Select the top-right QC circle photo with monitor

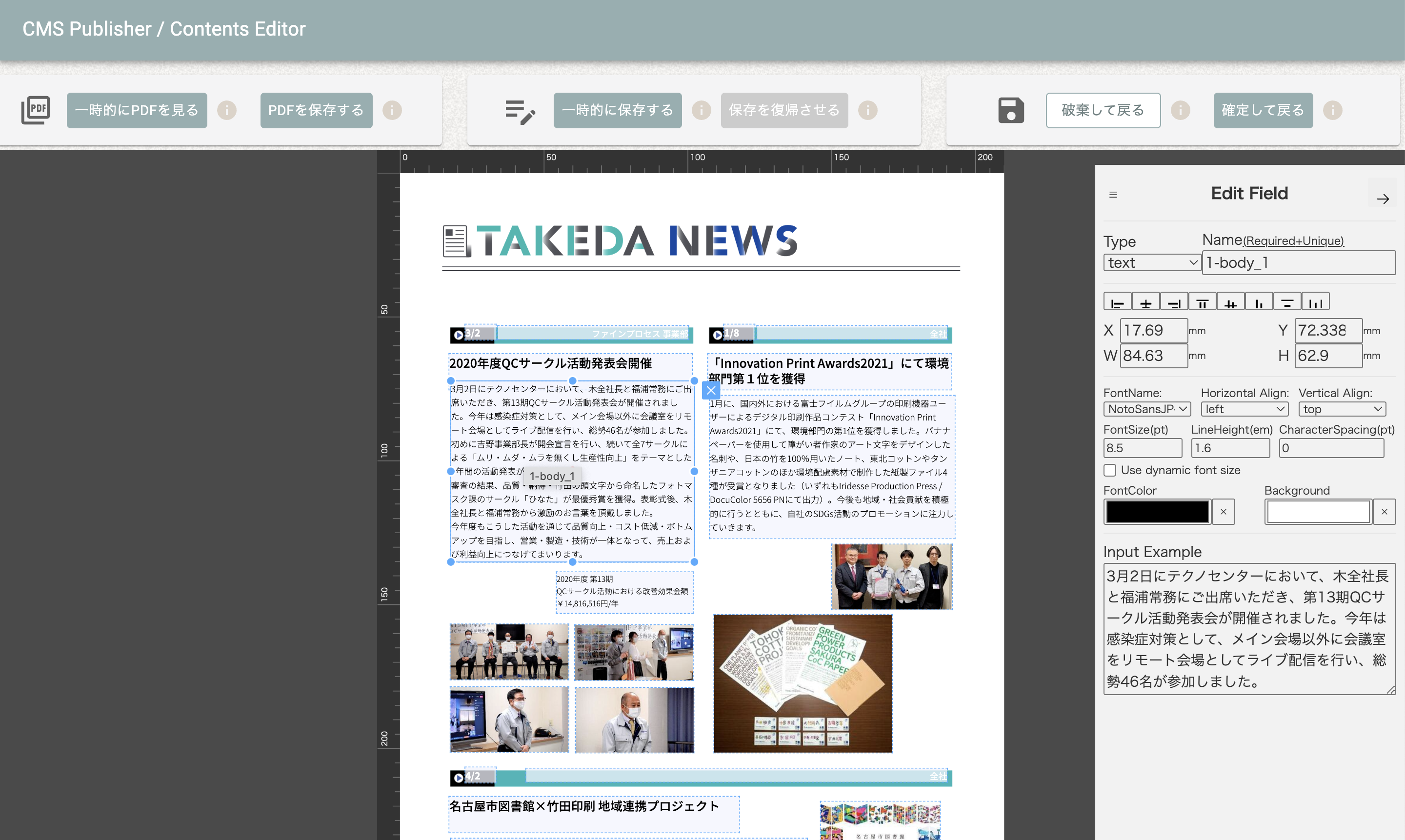(634, 652)
